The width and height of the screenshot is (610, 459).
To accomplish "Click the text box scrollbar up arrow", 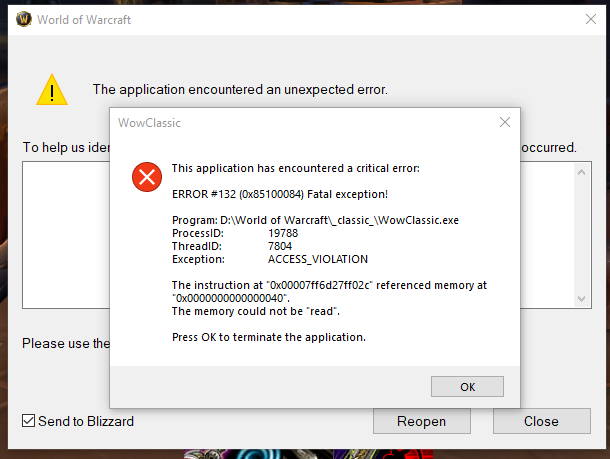I will point(583,172).
